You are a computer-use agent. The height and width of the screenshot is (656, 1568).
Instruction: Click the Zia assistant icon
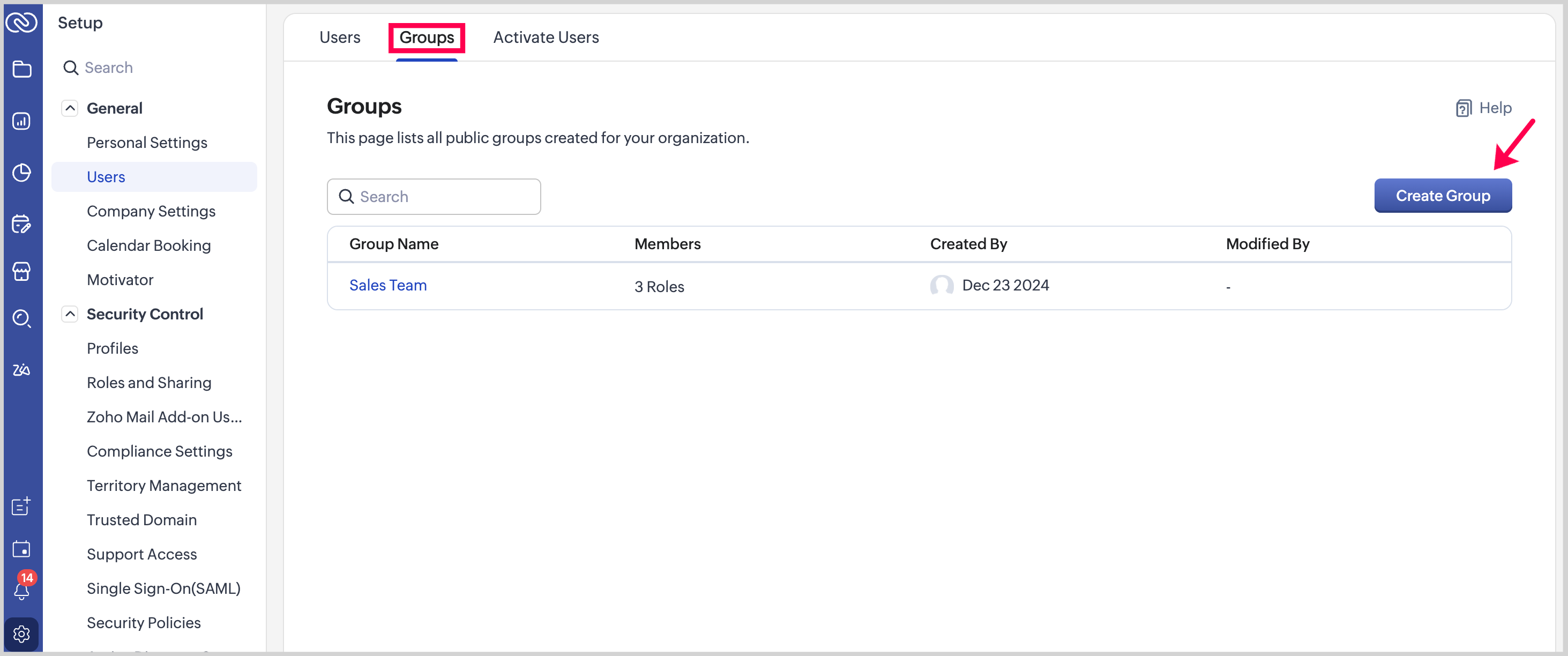[x=22, y=369]
